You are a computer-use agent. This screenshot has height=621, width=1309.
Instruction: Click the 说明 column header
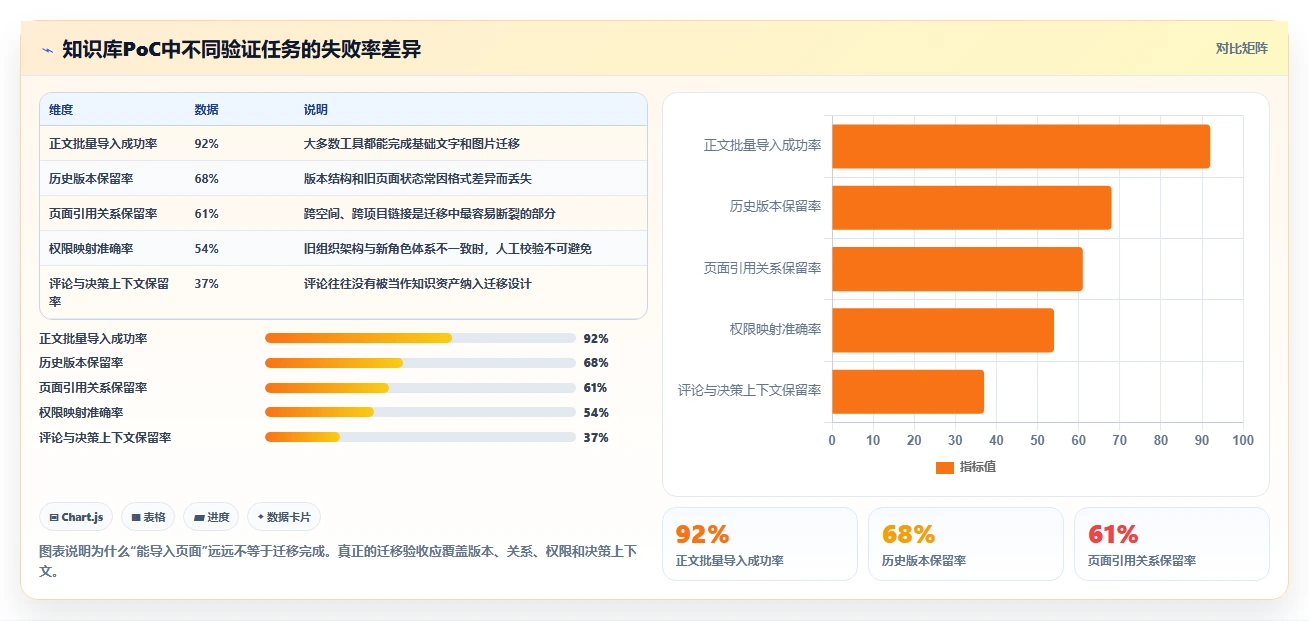coord(316,110)
